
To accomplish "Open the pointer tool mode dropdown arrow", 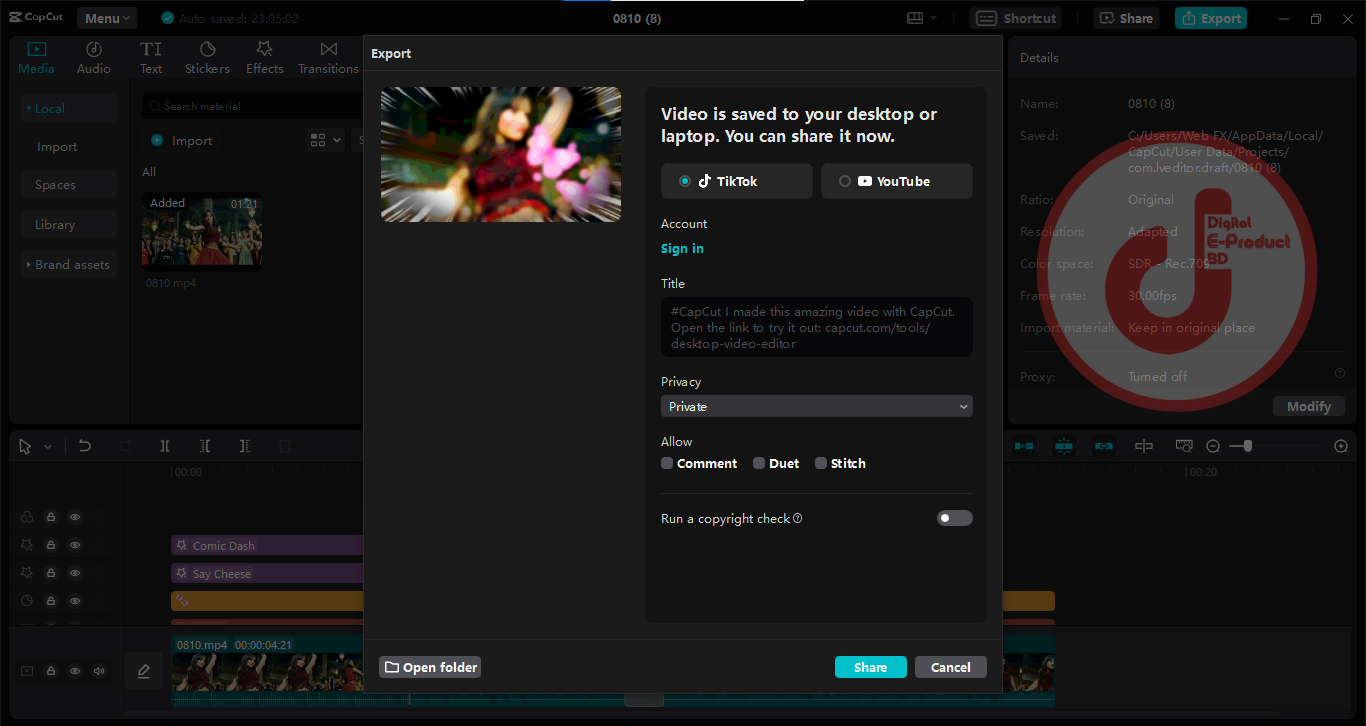I will [x=47, y=447].
